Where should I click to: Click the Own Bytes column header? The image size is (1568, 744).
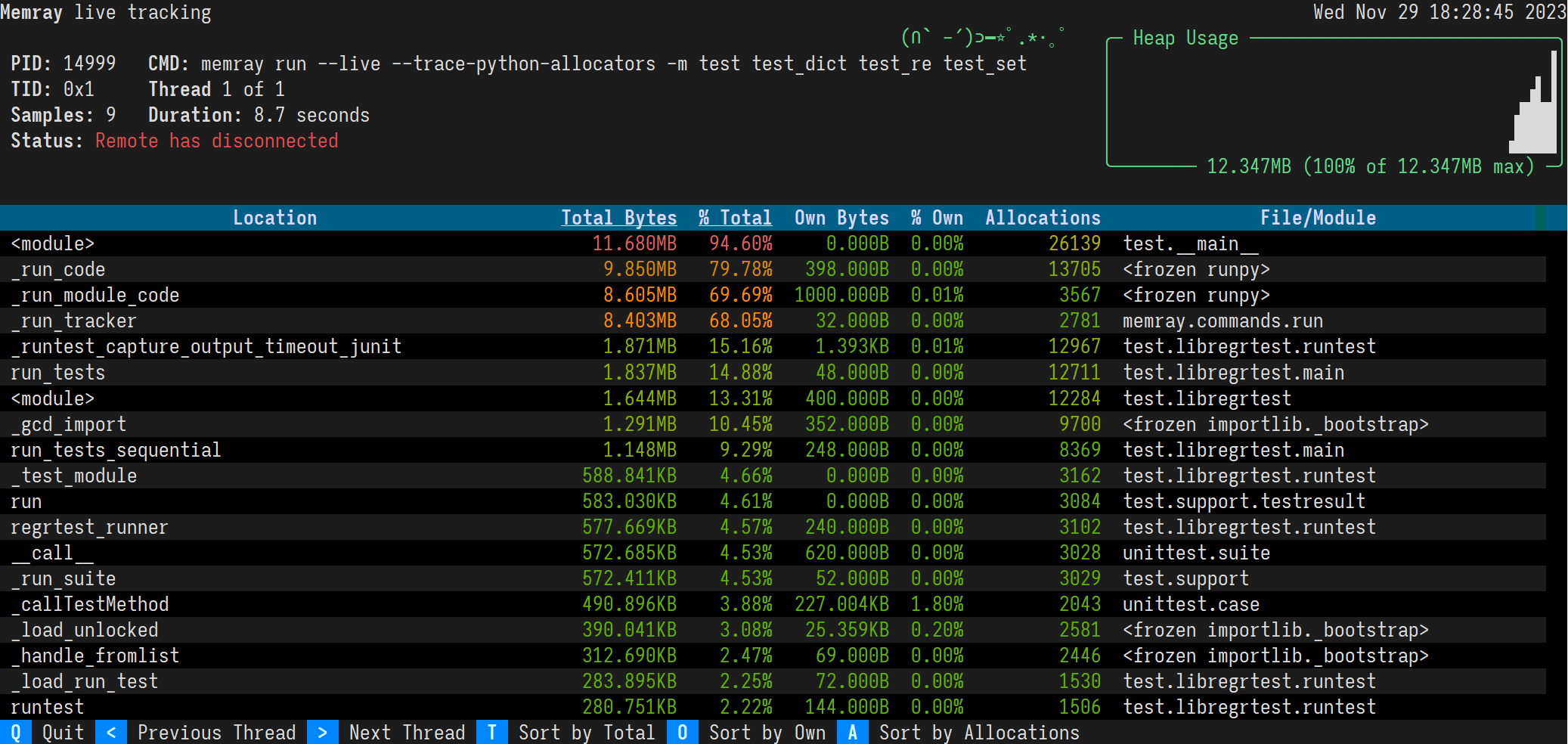tap(841, 218)
